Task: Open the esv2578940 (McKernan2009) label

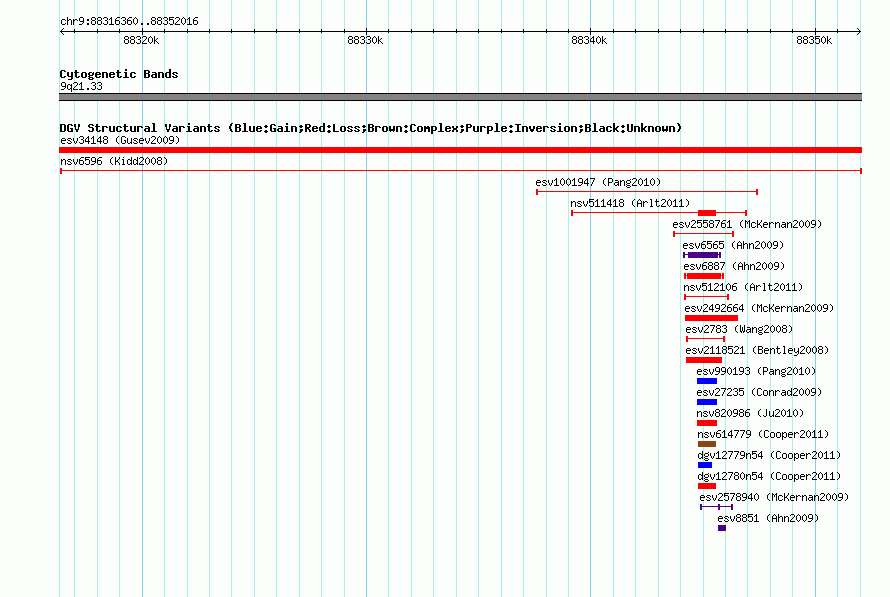Action: click(x=774, y=497)
